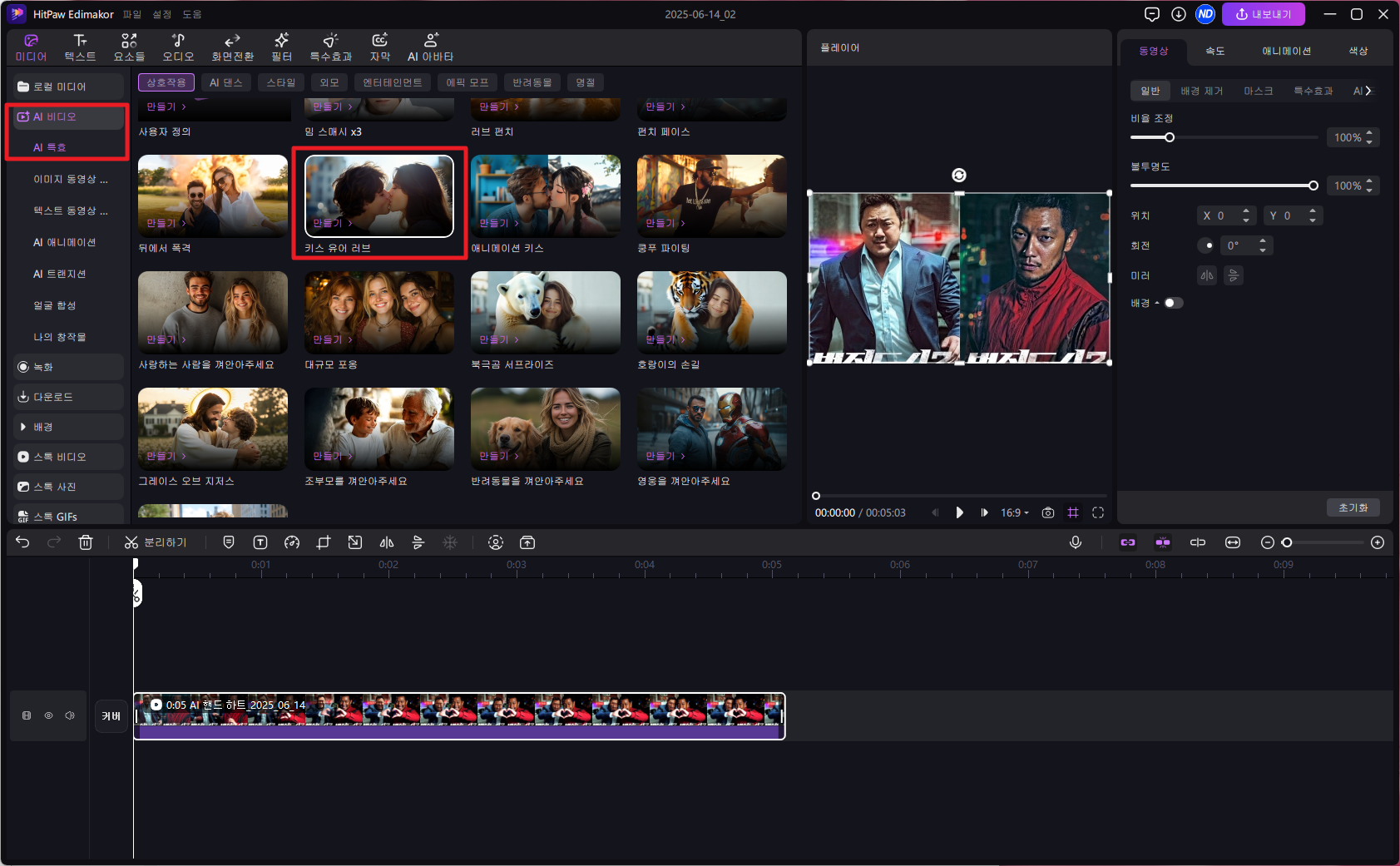Click the 커버 cover button
The width and height of the screenshot is (1400, 866).
click(111, 715)
